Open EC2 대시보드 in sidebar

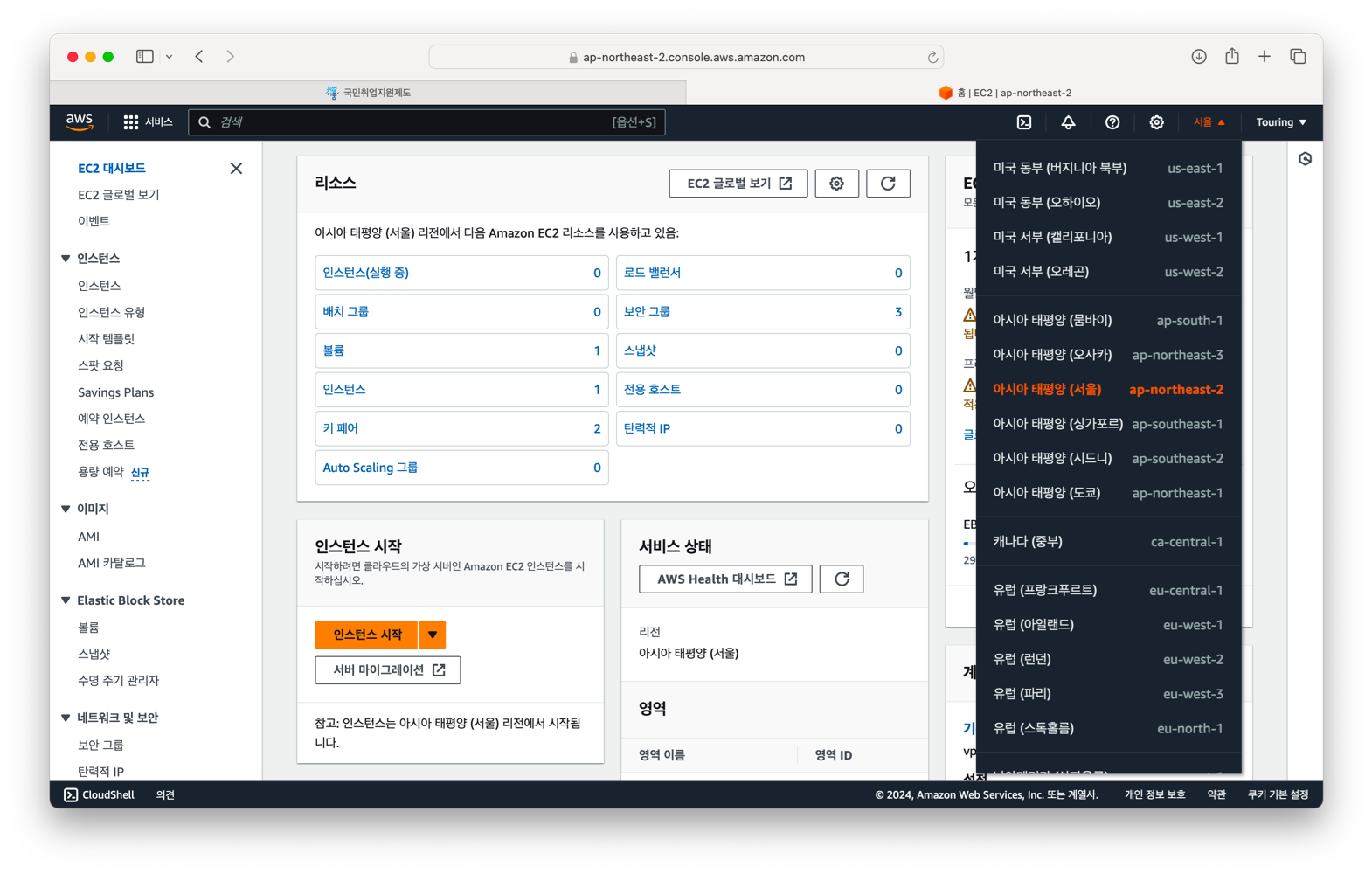112,168
